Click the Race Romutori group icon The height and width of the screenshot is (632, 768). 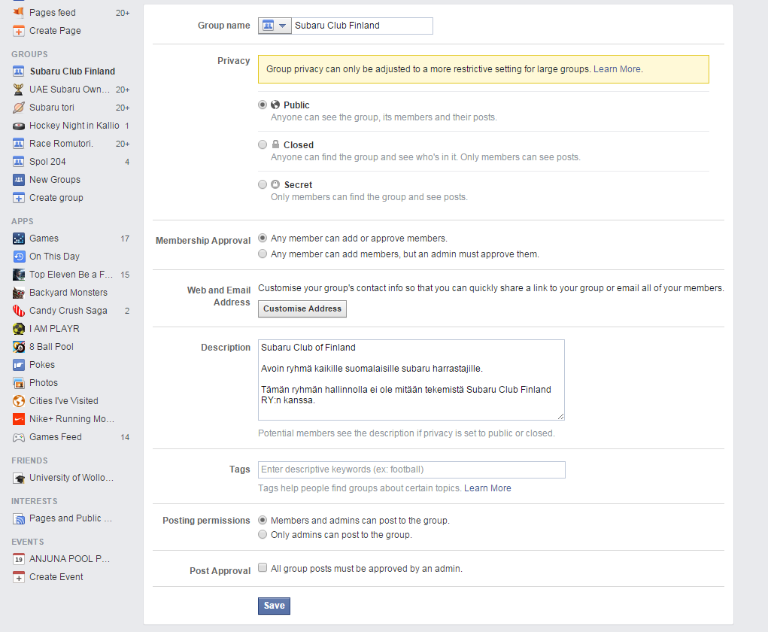(x=19, y=144)
